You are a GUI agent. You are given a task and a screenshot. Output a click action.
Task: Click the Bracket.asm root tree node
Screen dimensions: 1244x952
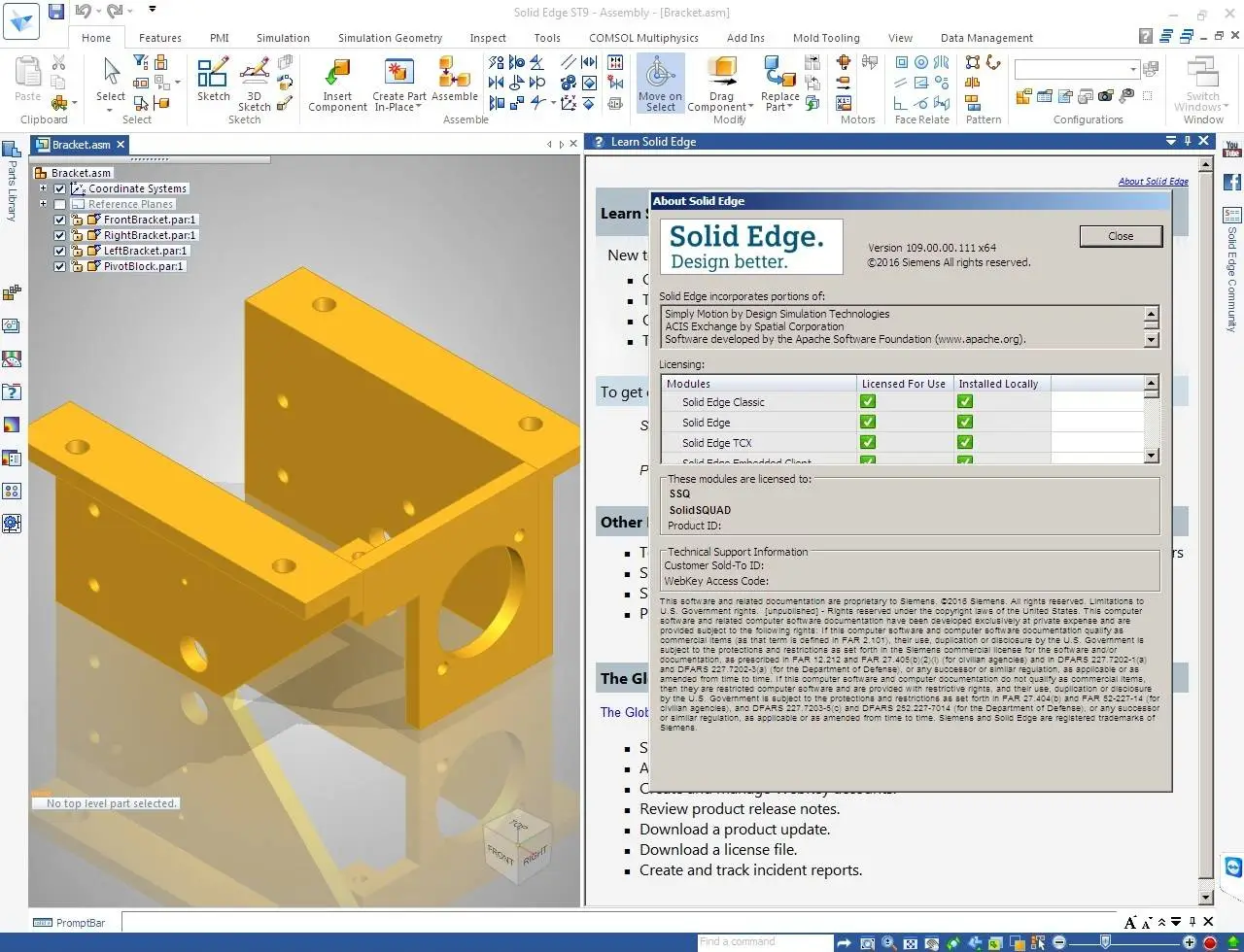click(82, 173)
